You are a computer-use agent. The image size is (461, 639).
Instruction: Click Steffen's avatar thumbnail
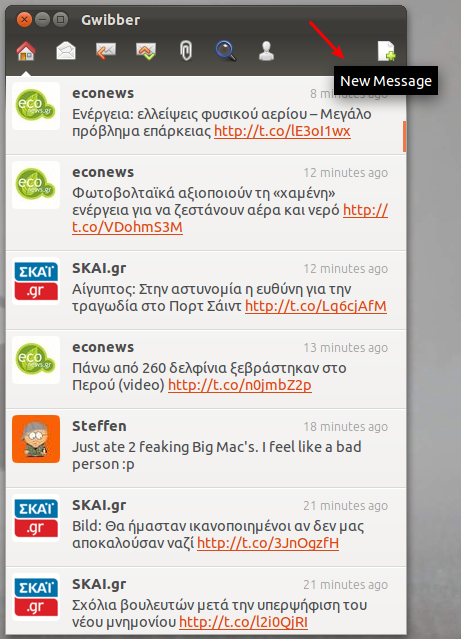coord(36,439)
